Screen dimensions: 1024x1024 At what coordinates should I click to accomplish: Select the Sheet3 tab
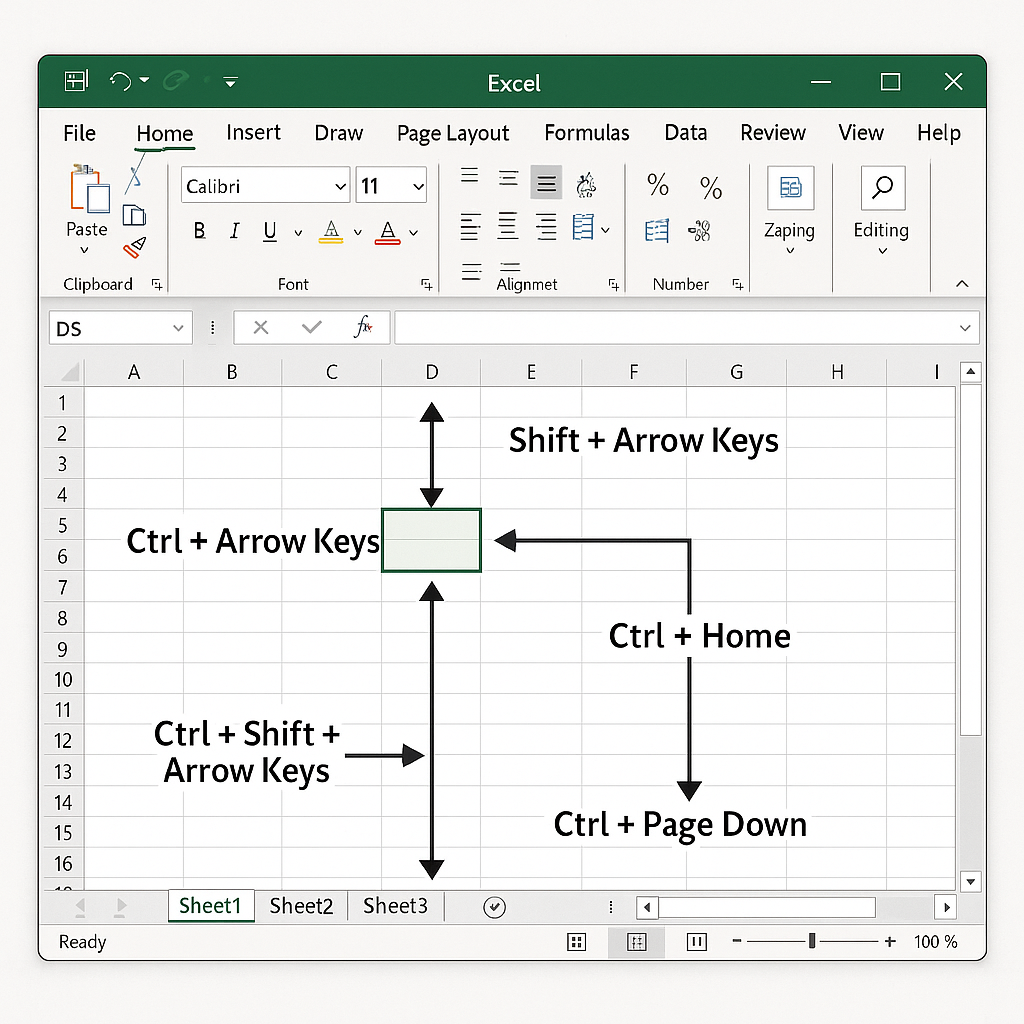coord(395,906)
